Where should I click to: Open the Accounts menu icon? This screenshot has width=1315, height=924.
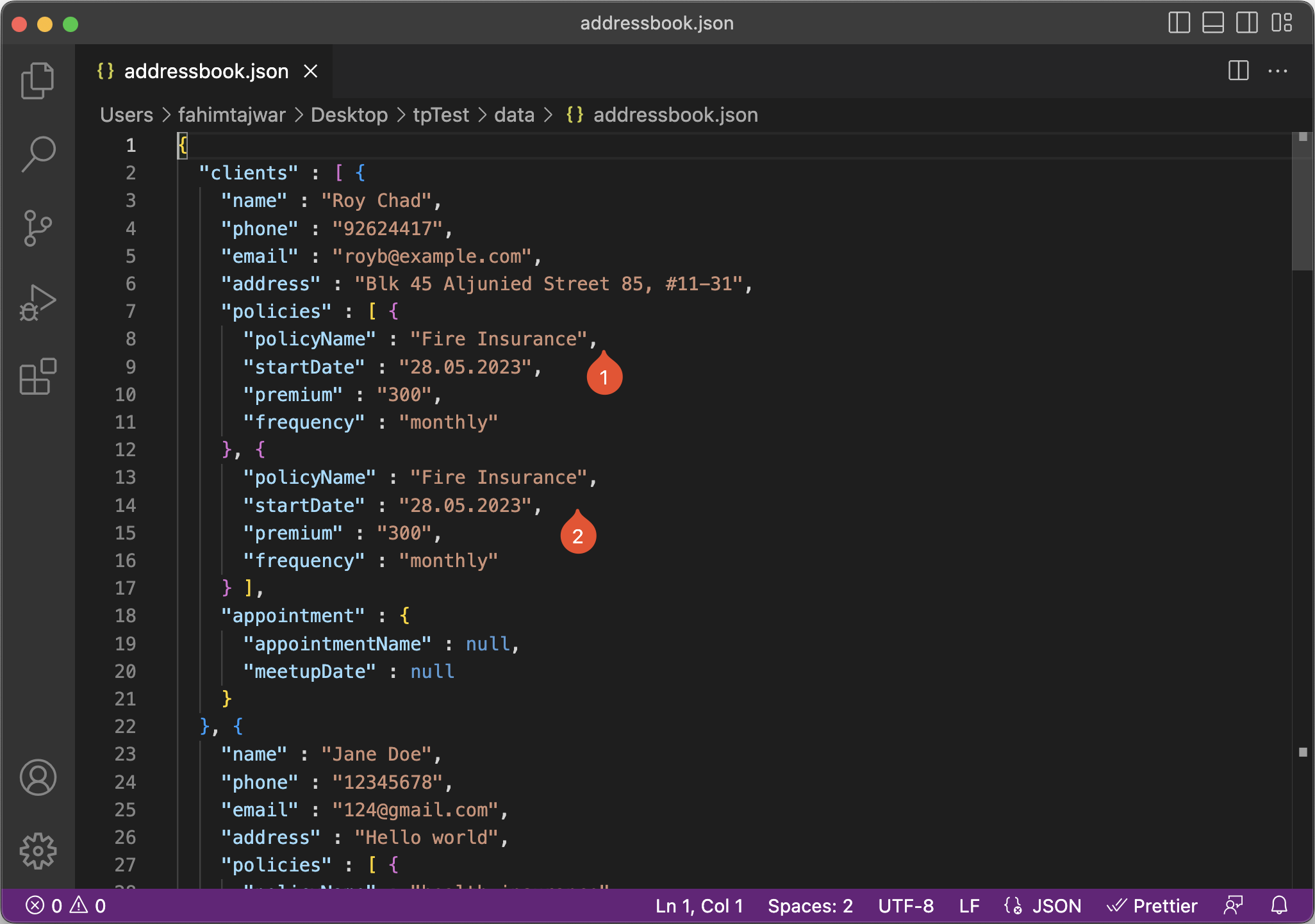click(38, 777)
